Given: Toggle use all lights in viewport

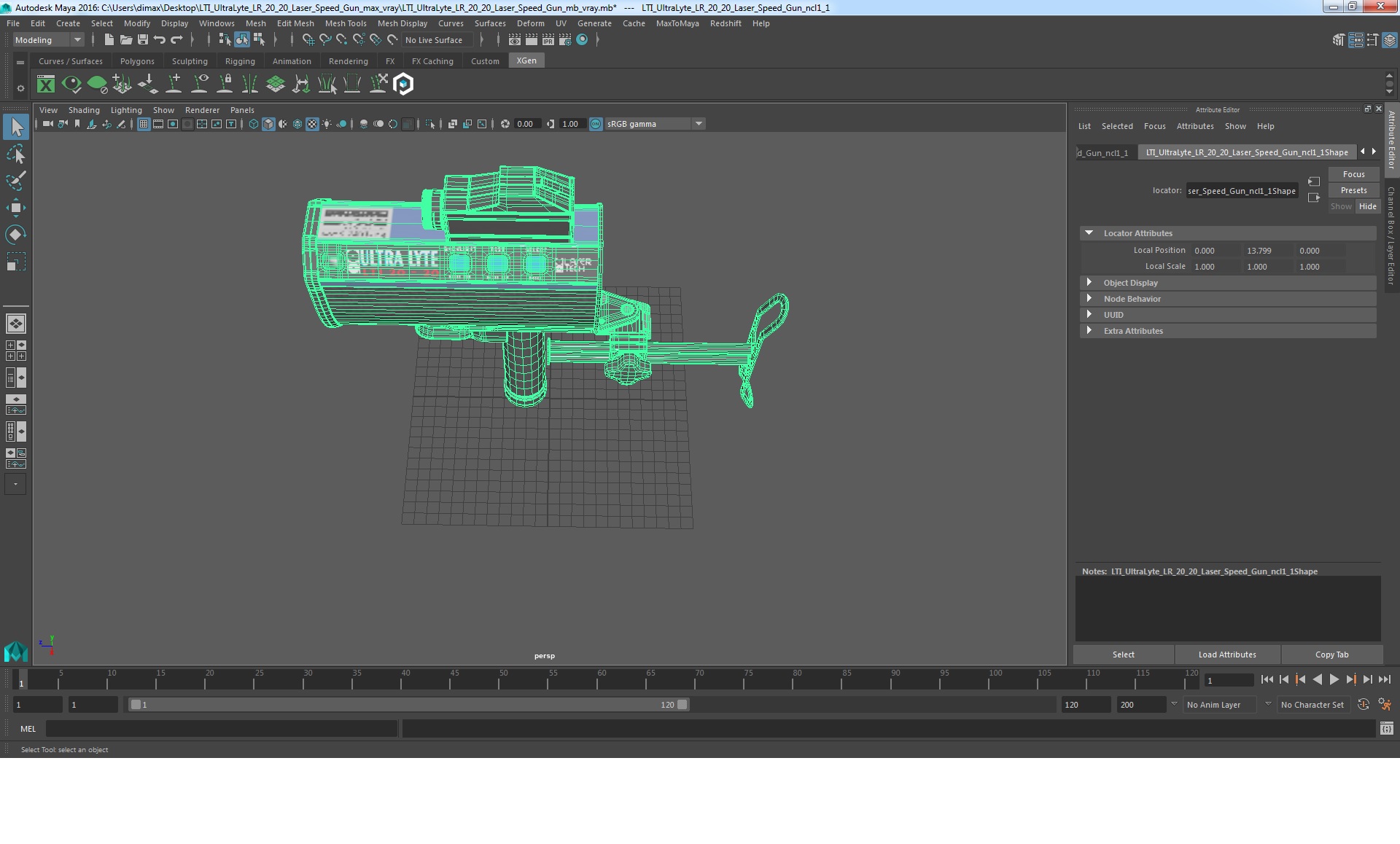Looking at the screenshot, I should [327, 124].
